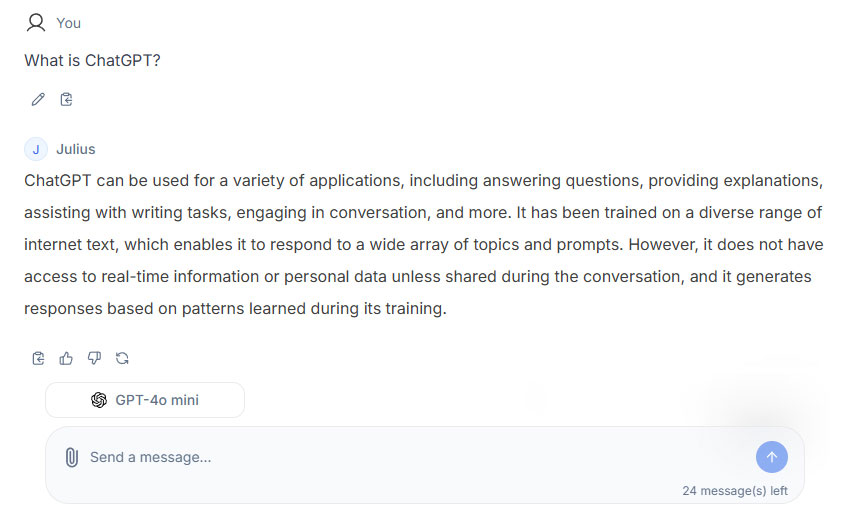The image size is (850, 515).
Task: Click the OpenAI logo in the model selector
Action: pyautogui.click(x=99, y=400)
